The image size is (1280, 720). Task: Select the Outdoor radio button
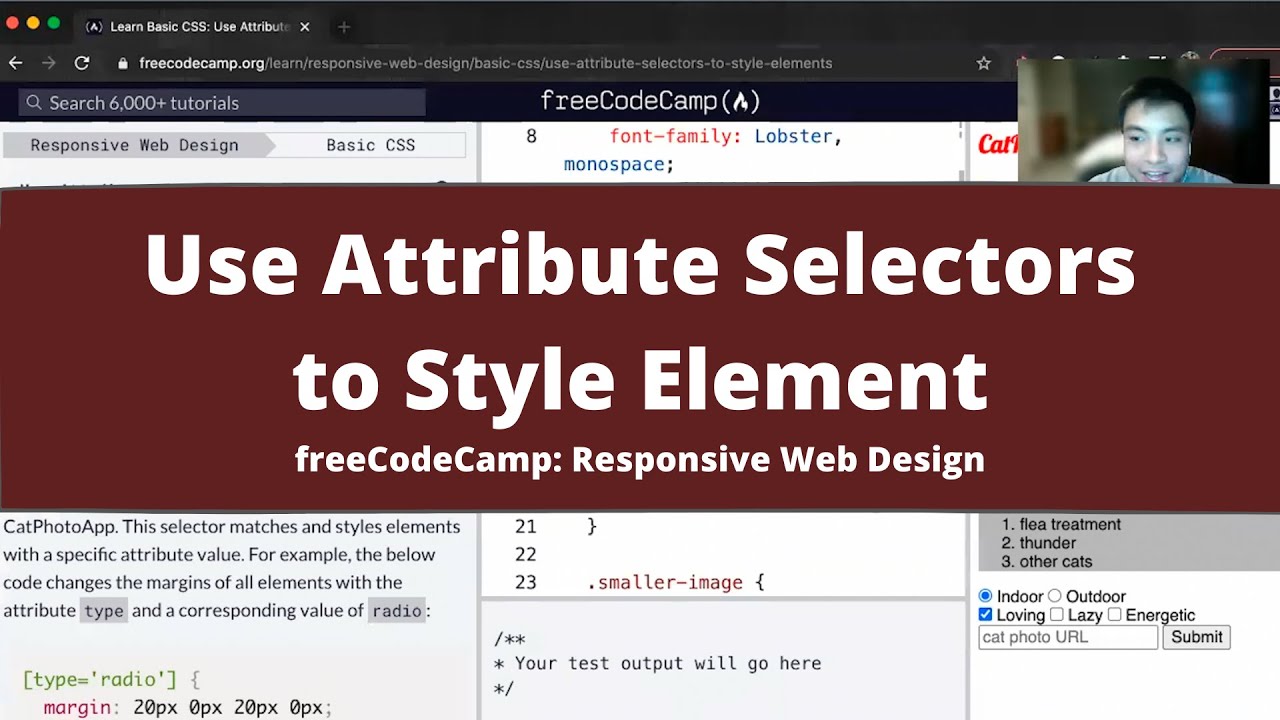click(x=1054, y=596)
